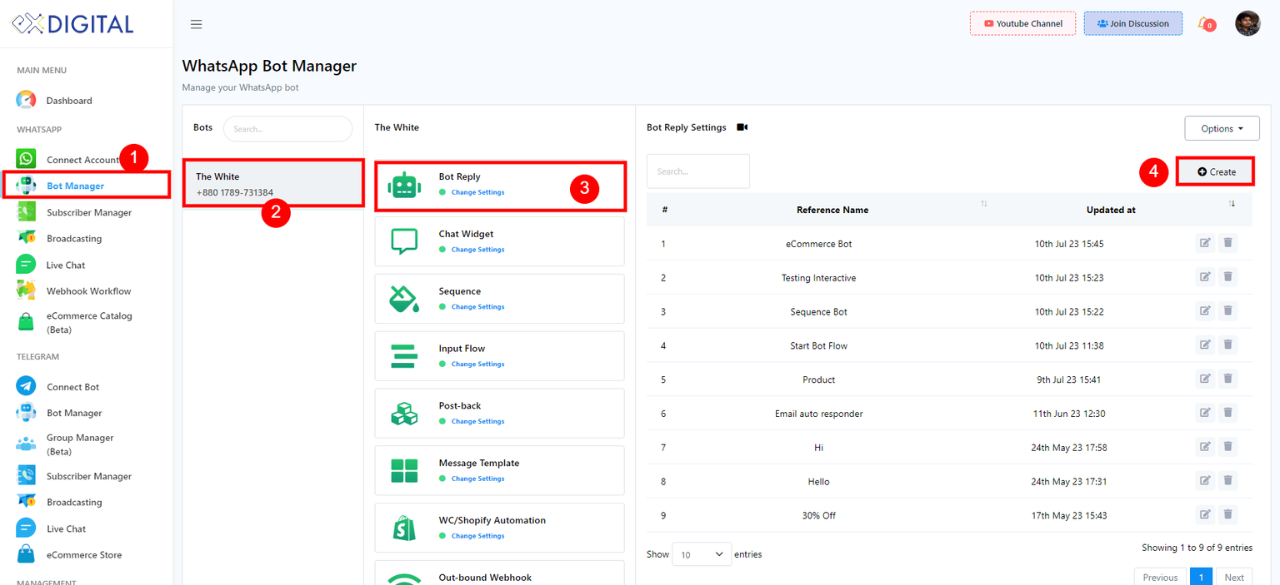Click the Chat Widget speech bubble icon
1280x585 pixels.
click(x=404, y=241)
